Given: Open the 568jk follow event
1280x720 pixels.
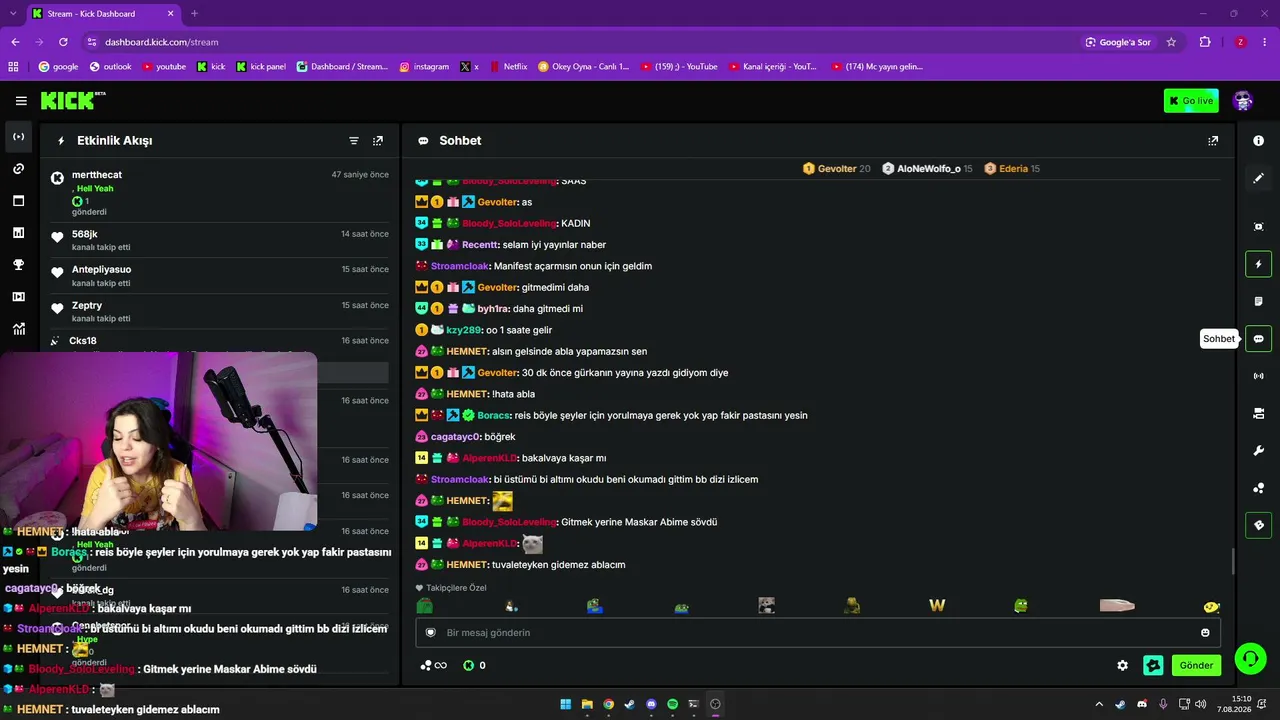Looking at the screenshot, I should (x=220, y=240).
